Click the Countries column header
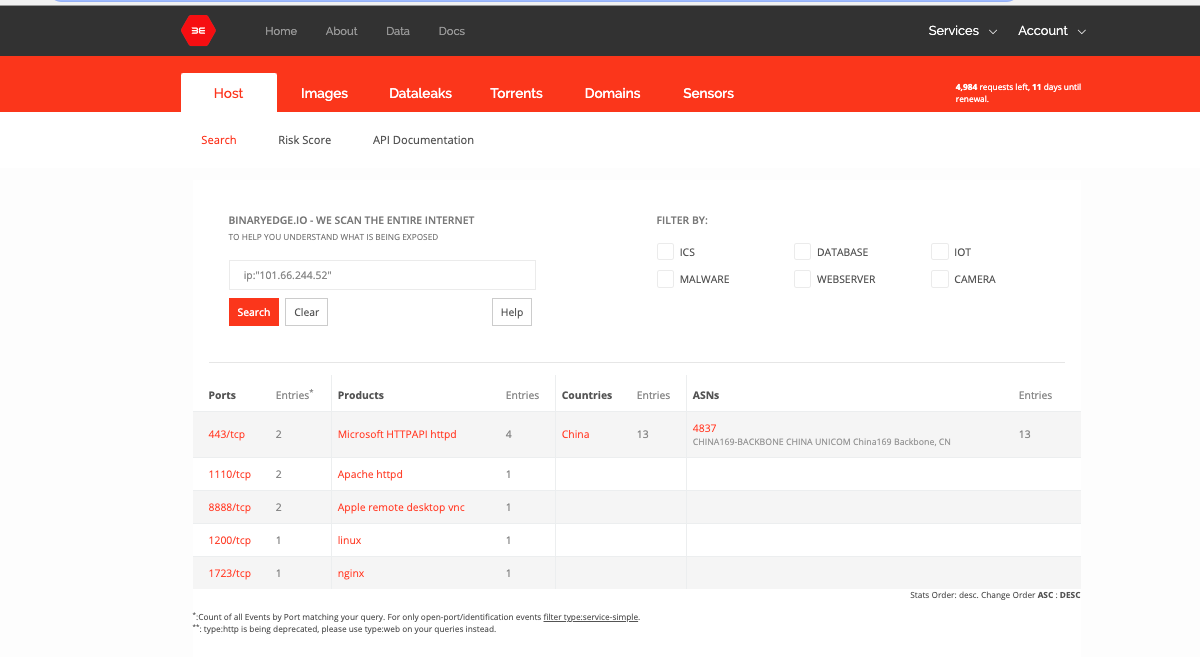Image resolution: width=1200 pixels, height=657 pixels. [587, 395]
